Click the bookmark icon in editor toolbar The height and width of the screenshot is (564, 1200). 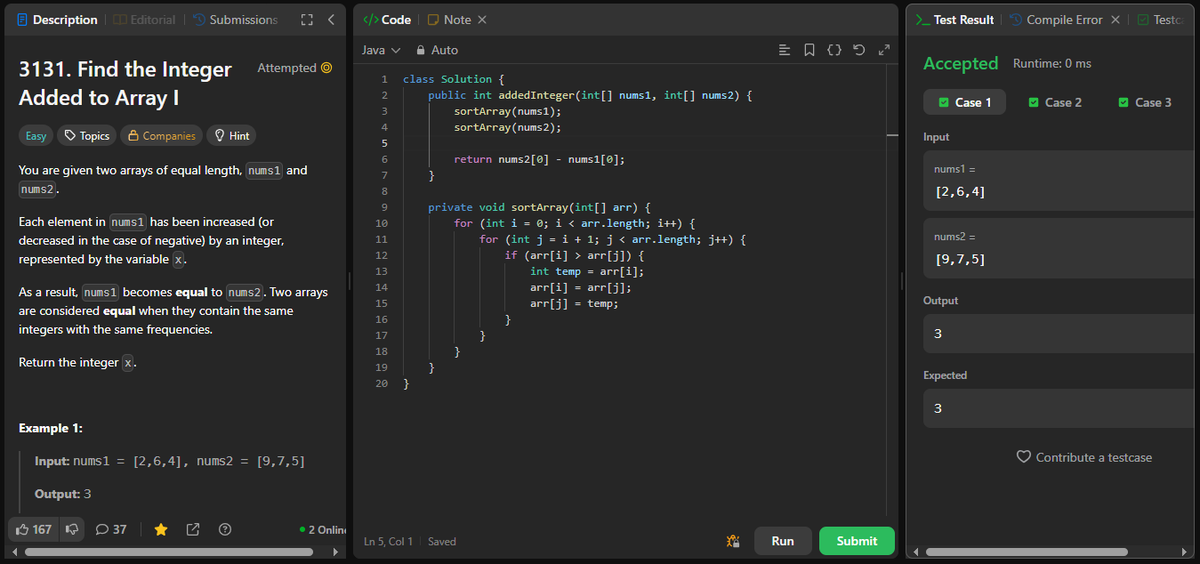(809, 50)
